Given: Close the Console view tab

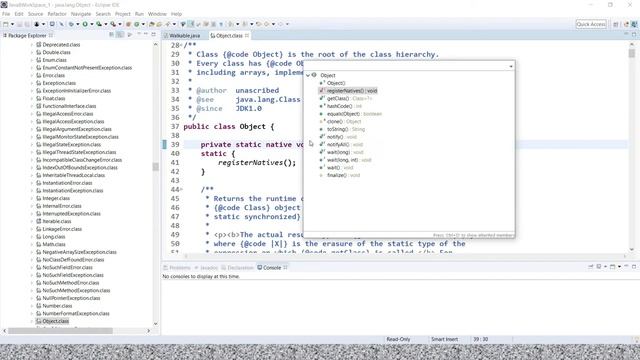Looking at the screenshot, I should pyautogui.click(x=285, y=267).
